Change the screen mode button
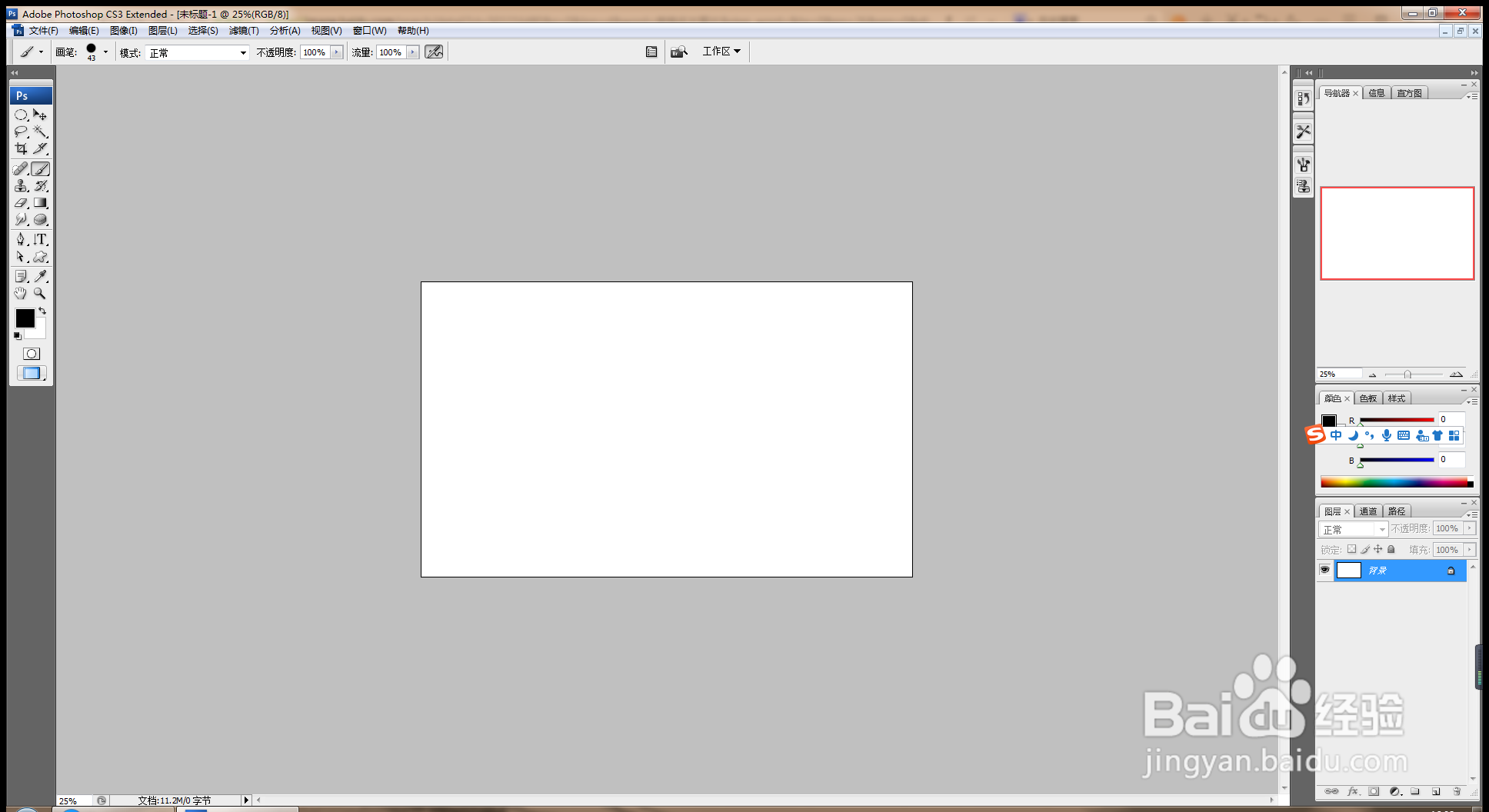This screenshot has width=1489, height=812. [32, 373]
